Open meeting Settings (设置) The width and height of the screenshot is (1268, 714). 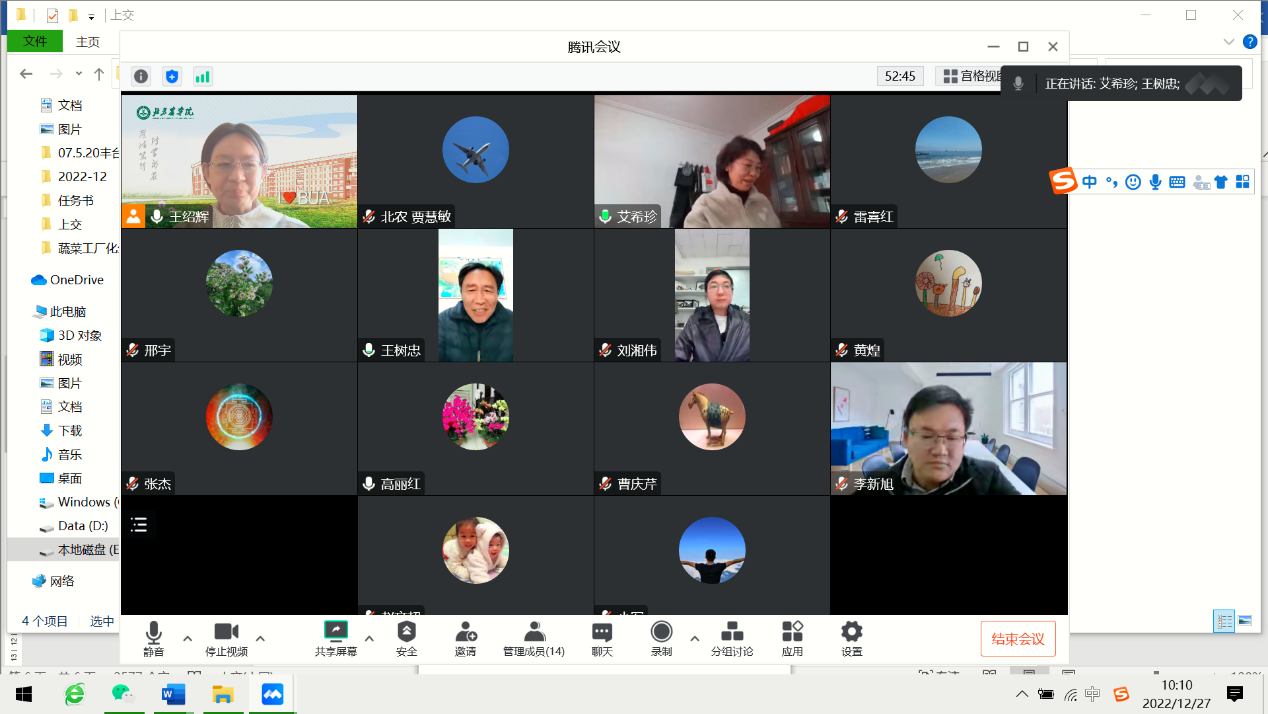pyautogui.click(x=851, y=638)
